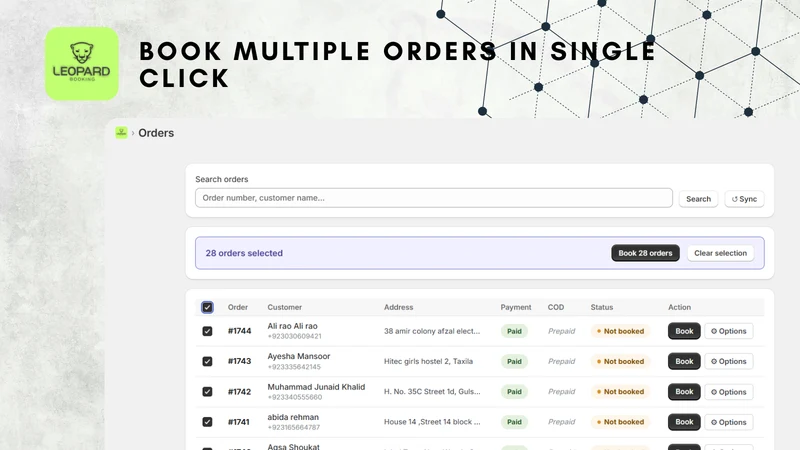Select order number #1744

[x=239, y=331]
